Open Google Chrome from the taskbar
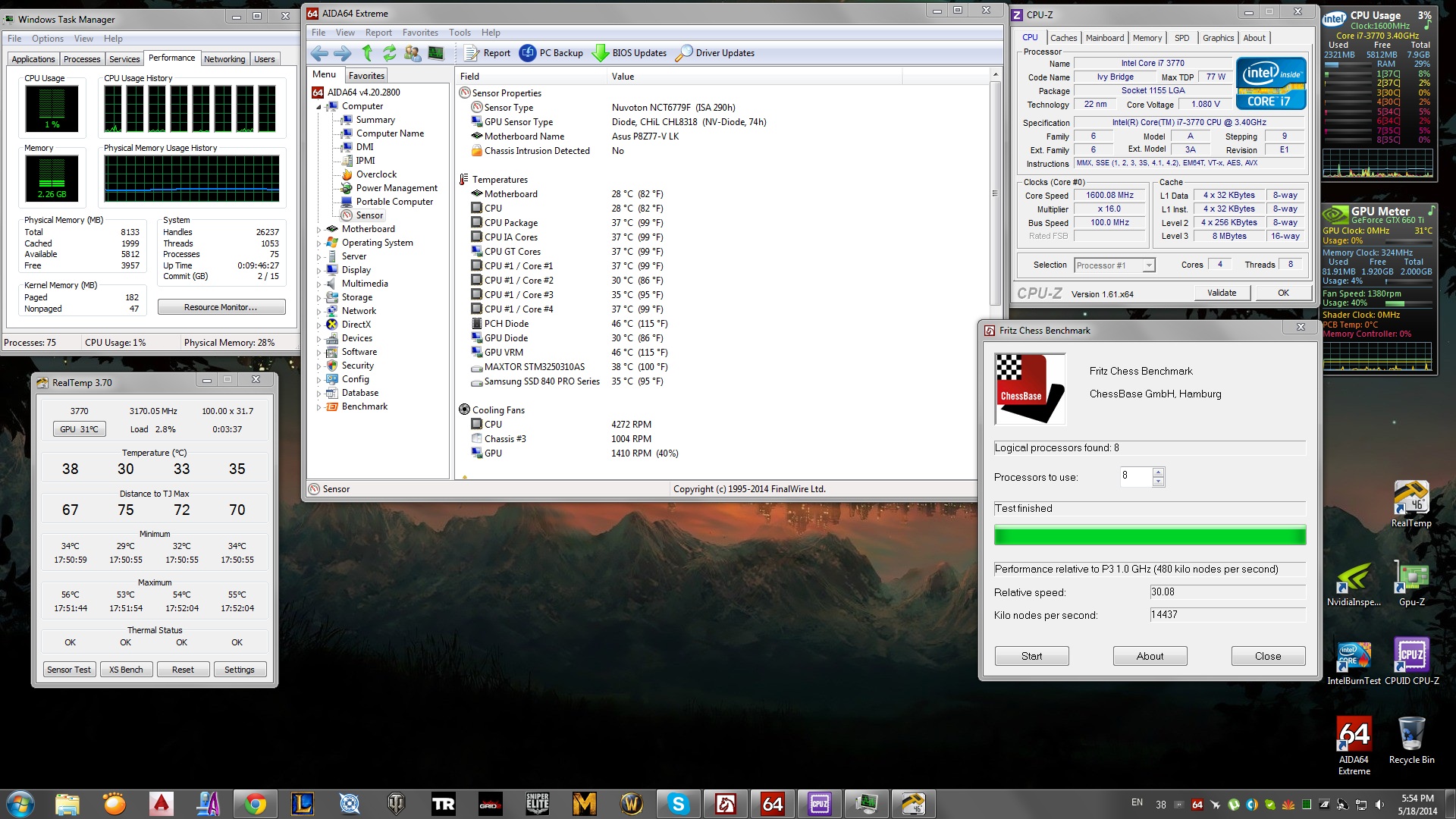 pyautogui.click(x=256, y=804)
